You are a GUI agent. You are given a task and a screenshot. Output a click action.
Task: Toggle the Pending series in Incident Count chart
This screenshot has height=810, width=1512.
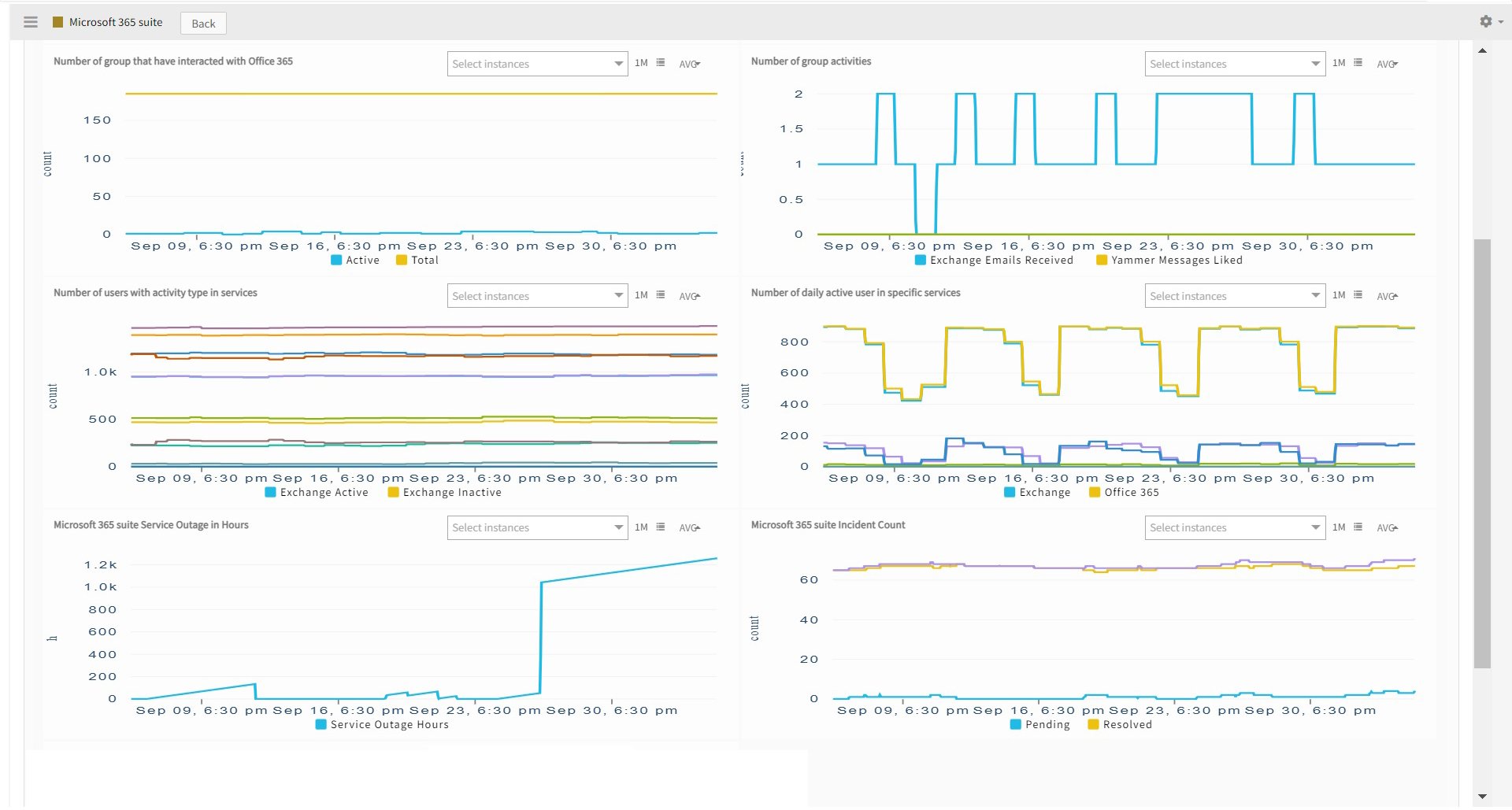point(1047,724)
